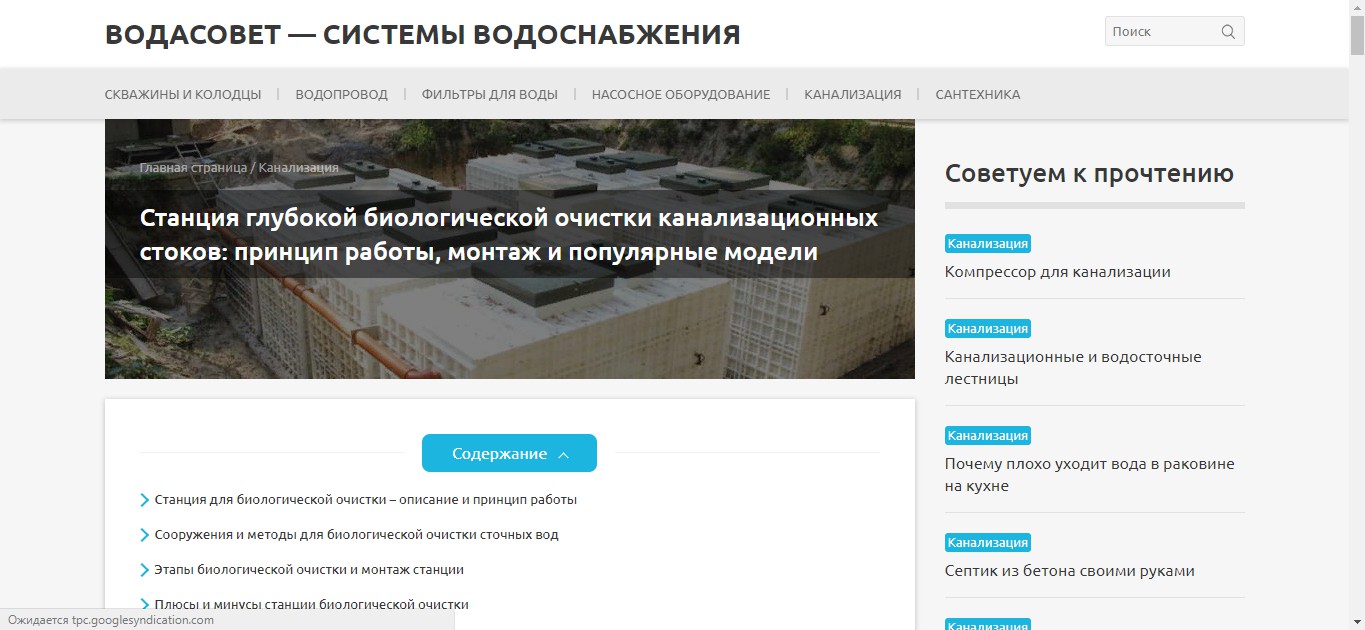Click the Советуем к прочтению heading
1365x630 pixels.
coord(1090,174)
